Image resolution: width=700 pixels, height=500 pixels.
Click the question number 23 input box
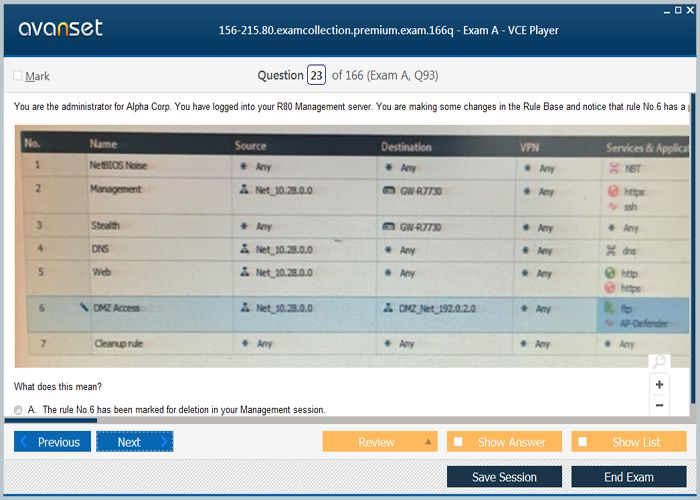point(316,76)
